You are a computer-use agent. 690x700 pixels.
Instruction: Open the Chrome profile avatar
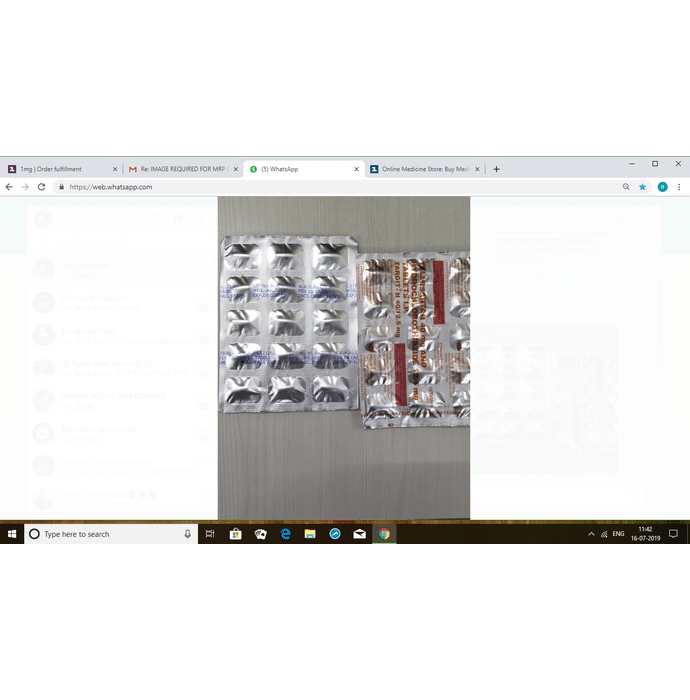tap(662, 187)
